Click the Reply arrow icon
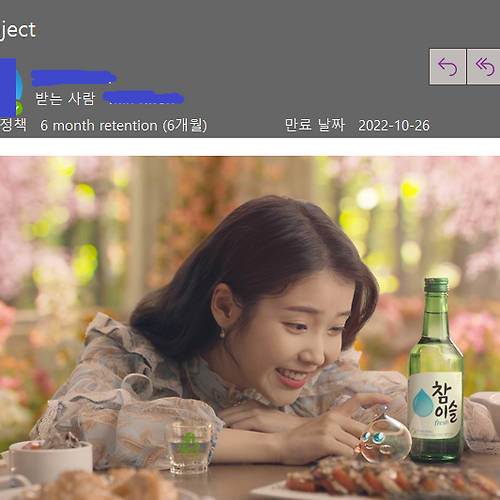 coord(447,67)
